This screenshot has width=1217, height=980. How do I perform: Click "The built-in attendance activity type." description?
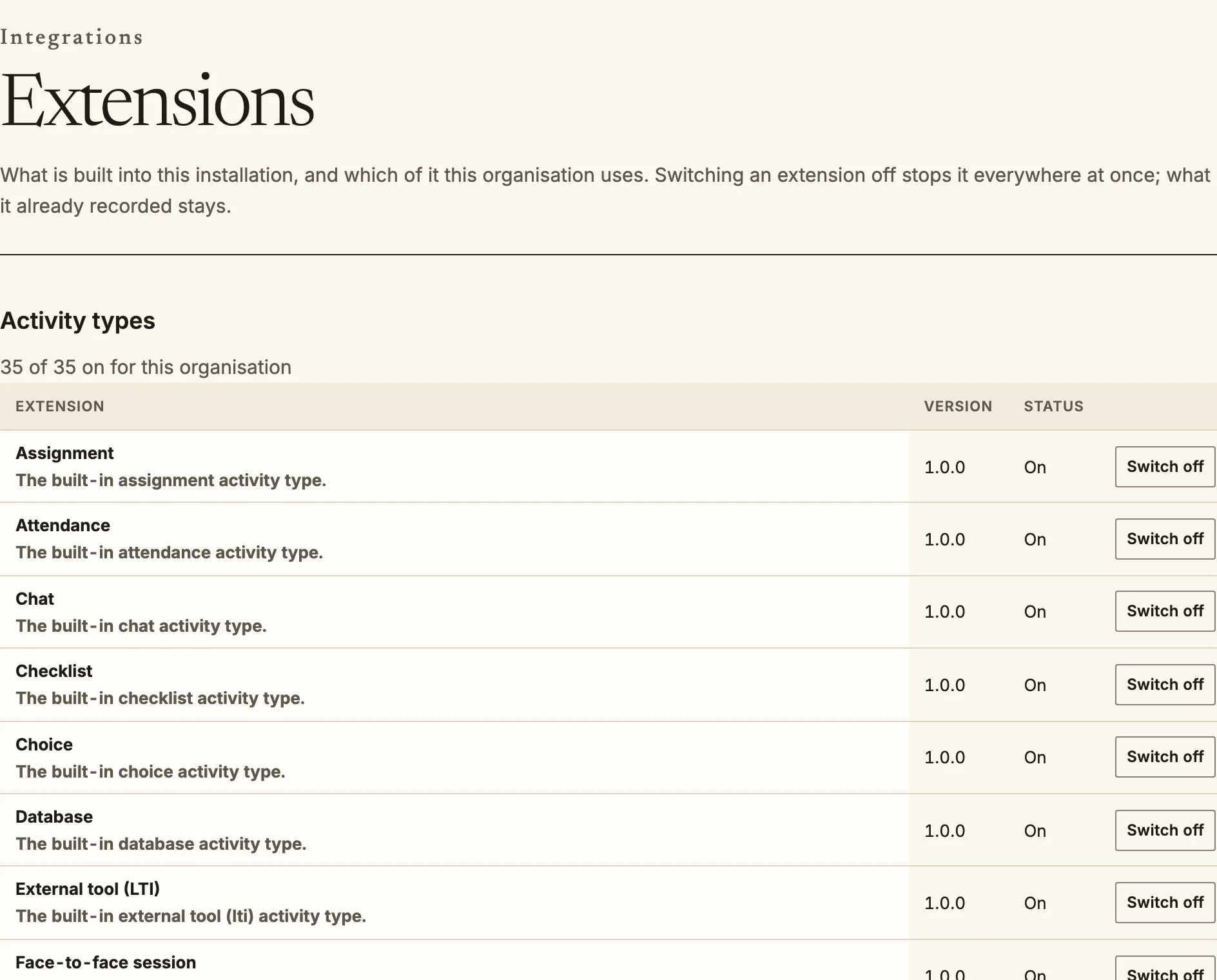click(169, 553)
